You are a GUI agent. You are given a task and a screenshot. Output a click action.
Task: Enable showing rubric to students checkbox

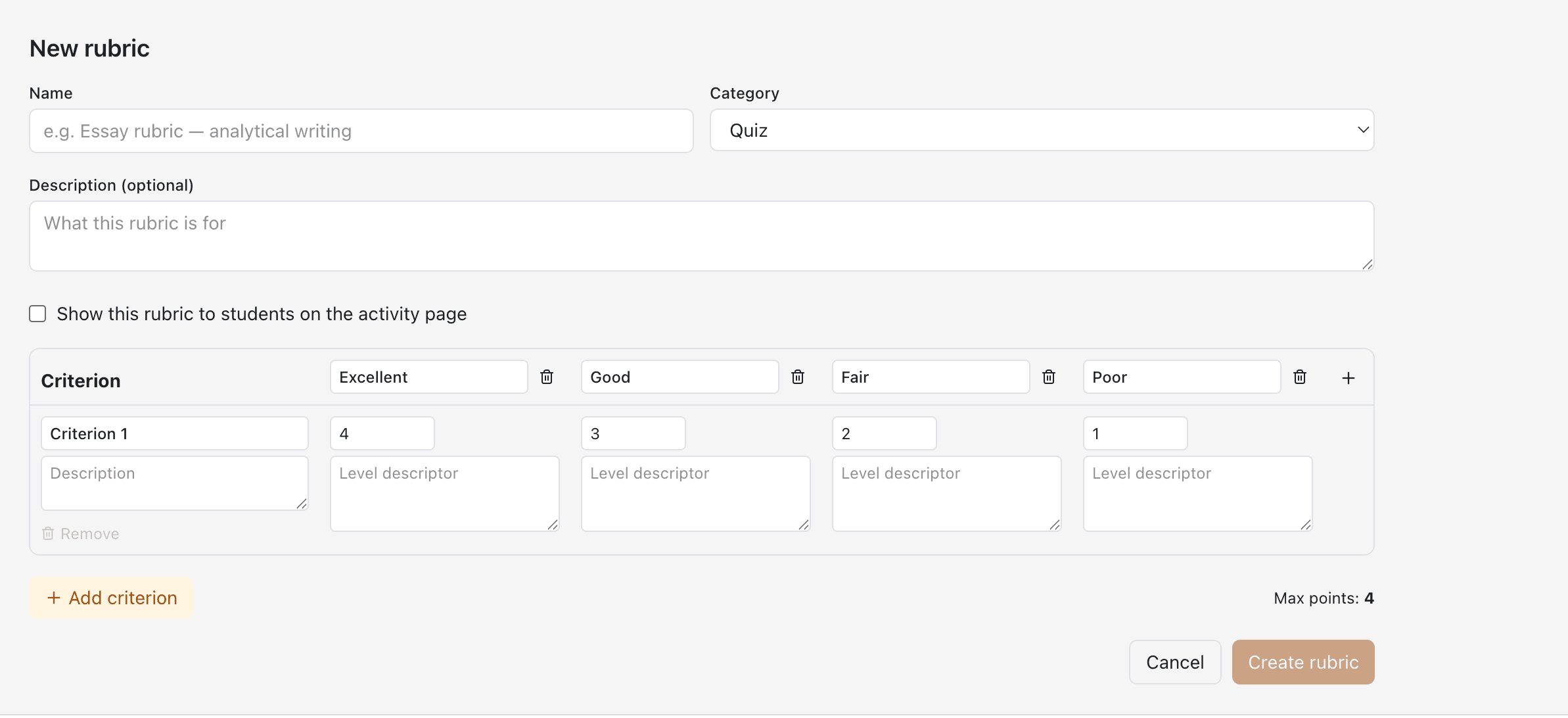coord(37,314)
